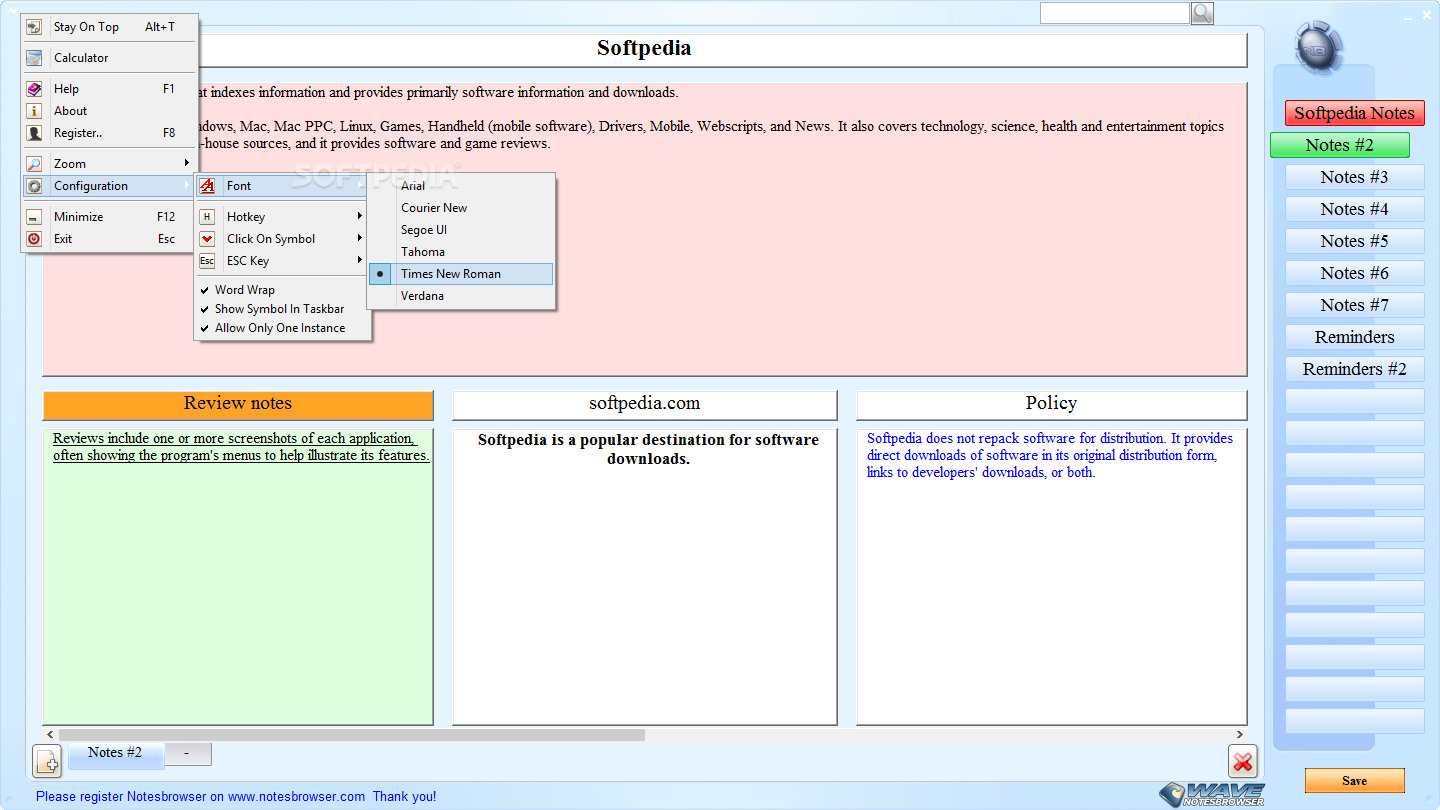The image size is (1440, 810).
Task: Select Register.. menu entry
Action: [110, 133]
